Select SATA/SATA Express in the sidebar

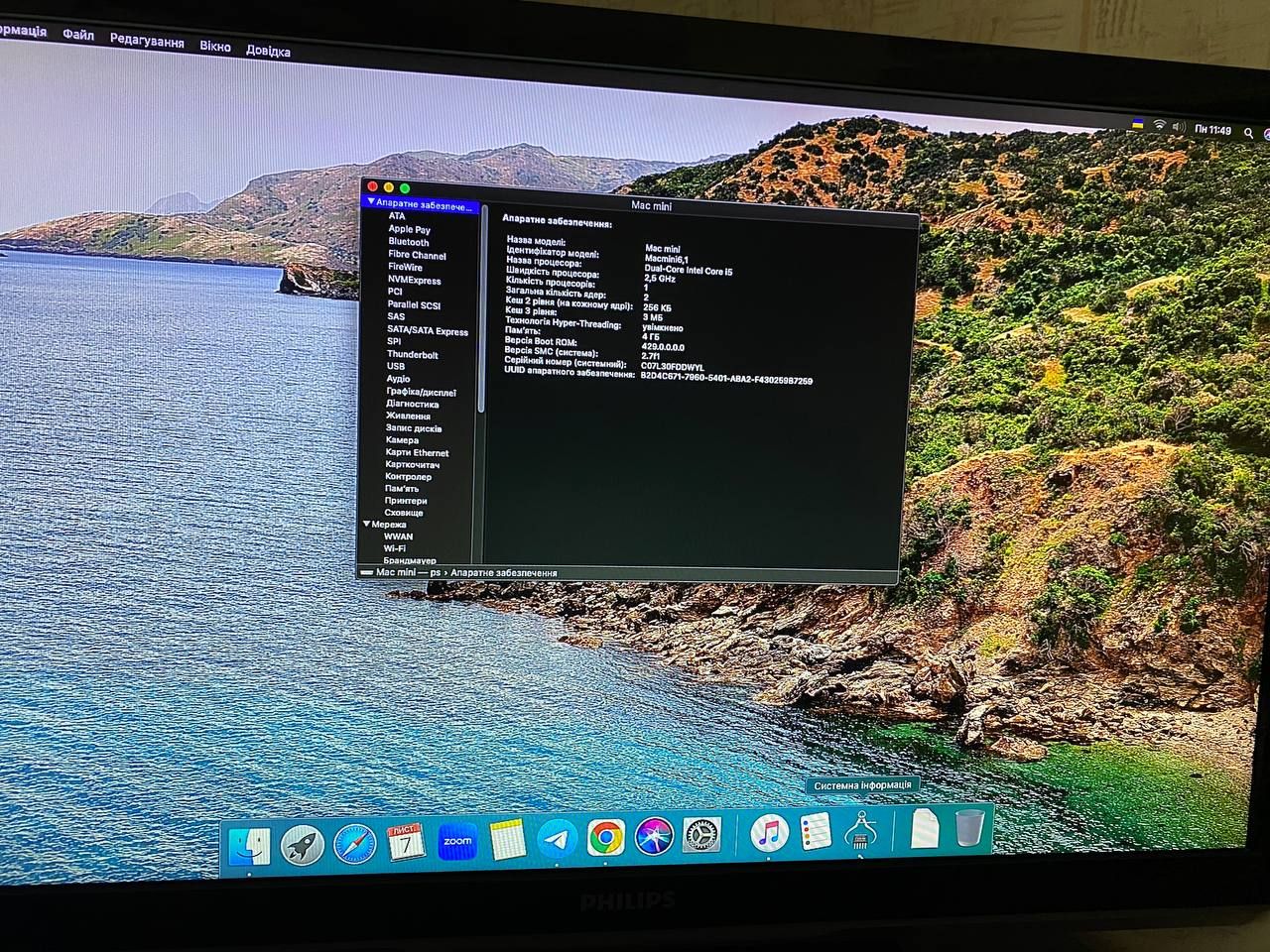[x=427, y=331]
